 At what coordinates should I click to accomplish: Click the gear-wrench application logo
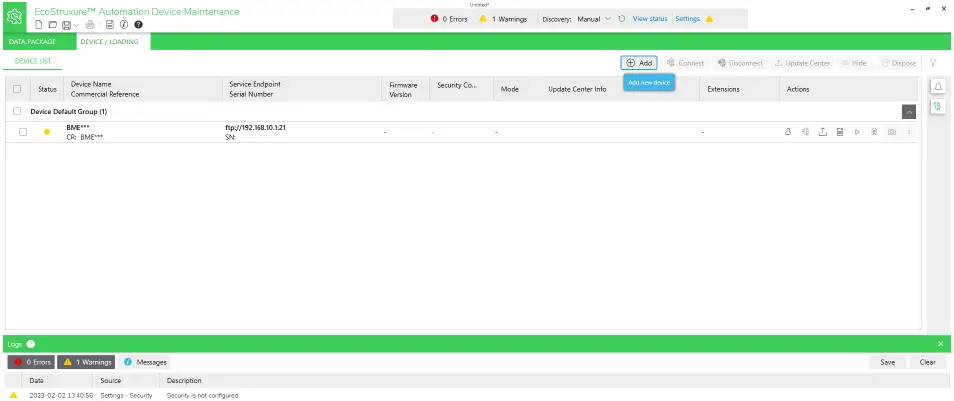15,16
